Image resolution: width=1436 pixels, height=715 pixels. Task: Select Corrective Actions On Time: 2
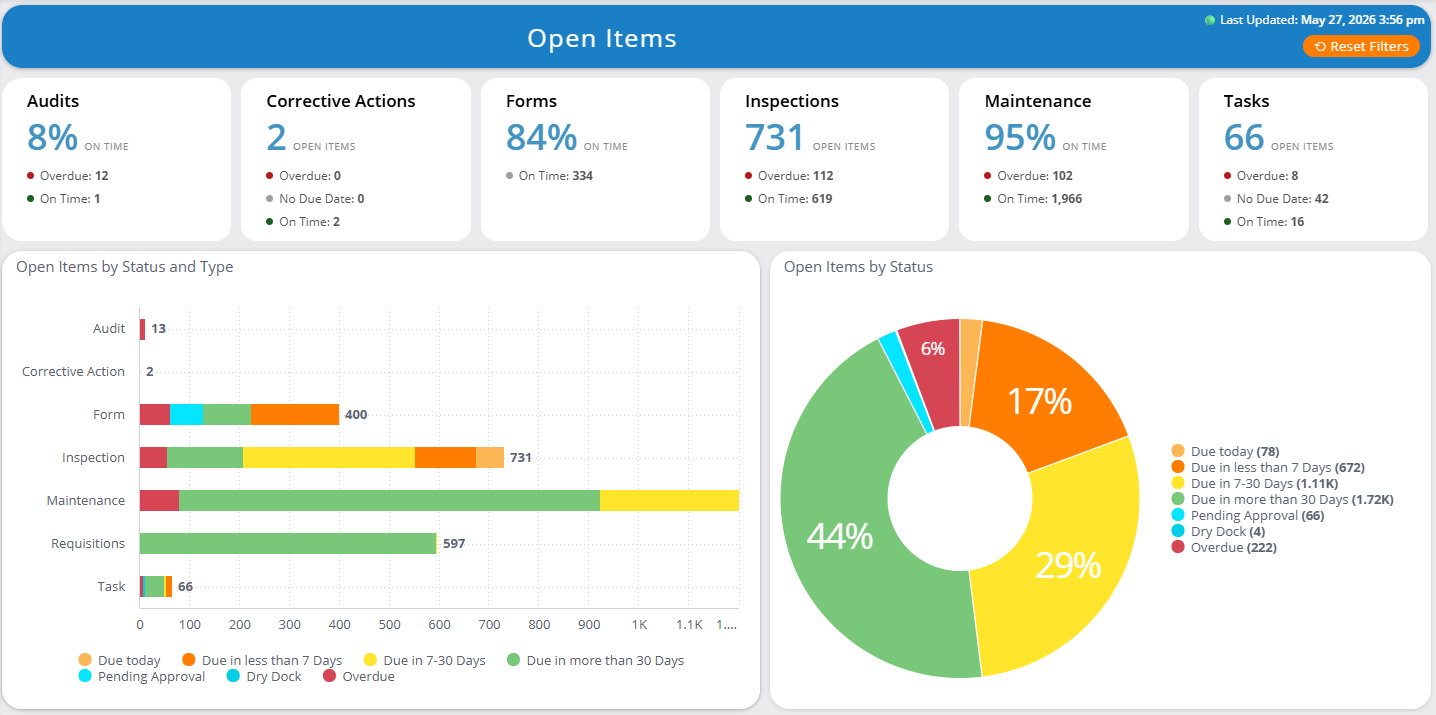click(x=303, y=222)
